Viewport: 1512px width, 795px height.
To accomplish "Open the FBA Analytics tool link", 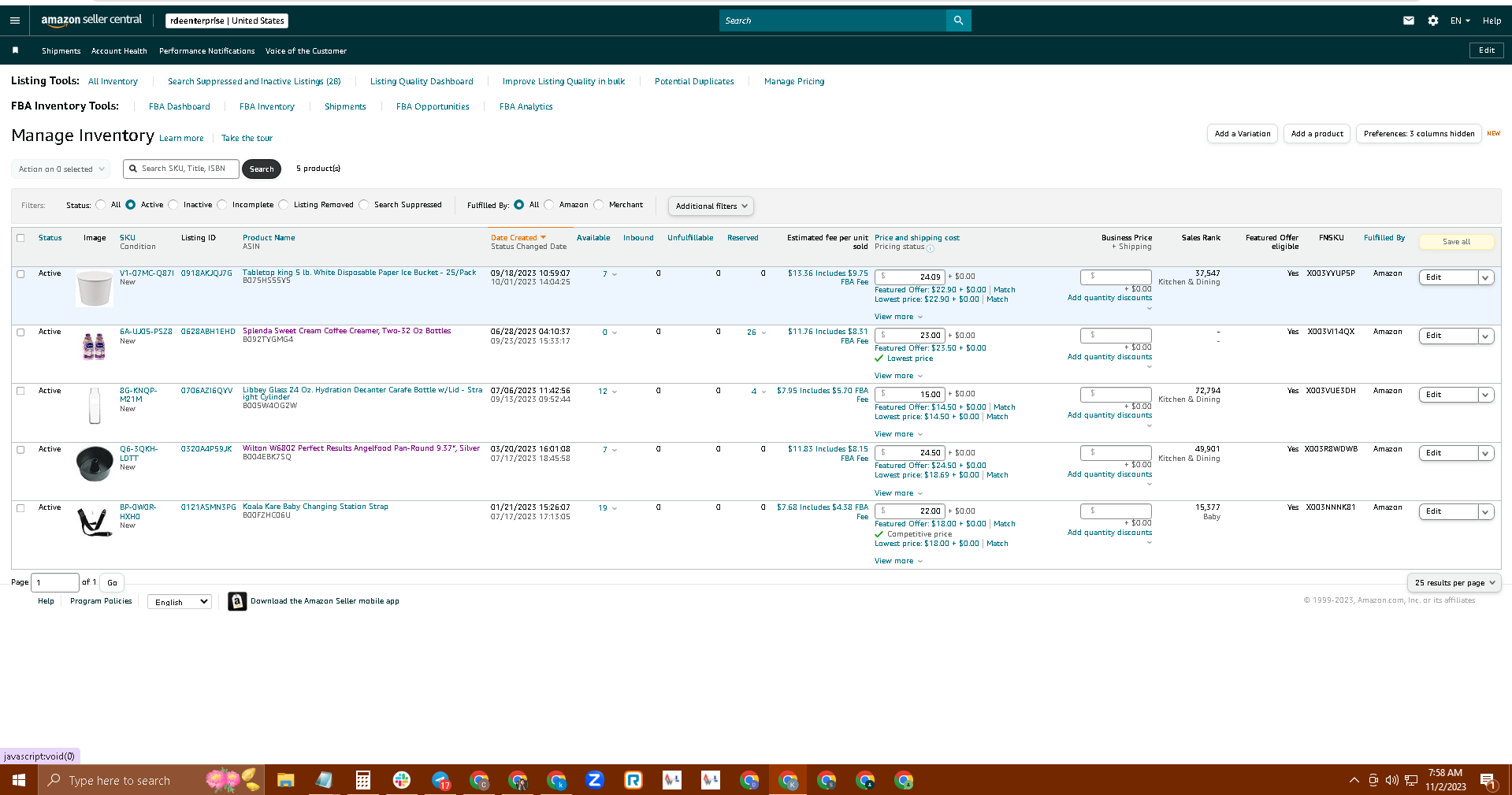I will (526, 107).
